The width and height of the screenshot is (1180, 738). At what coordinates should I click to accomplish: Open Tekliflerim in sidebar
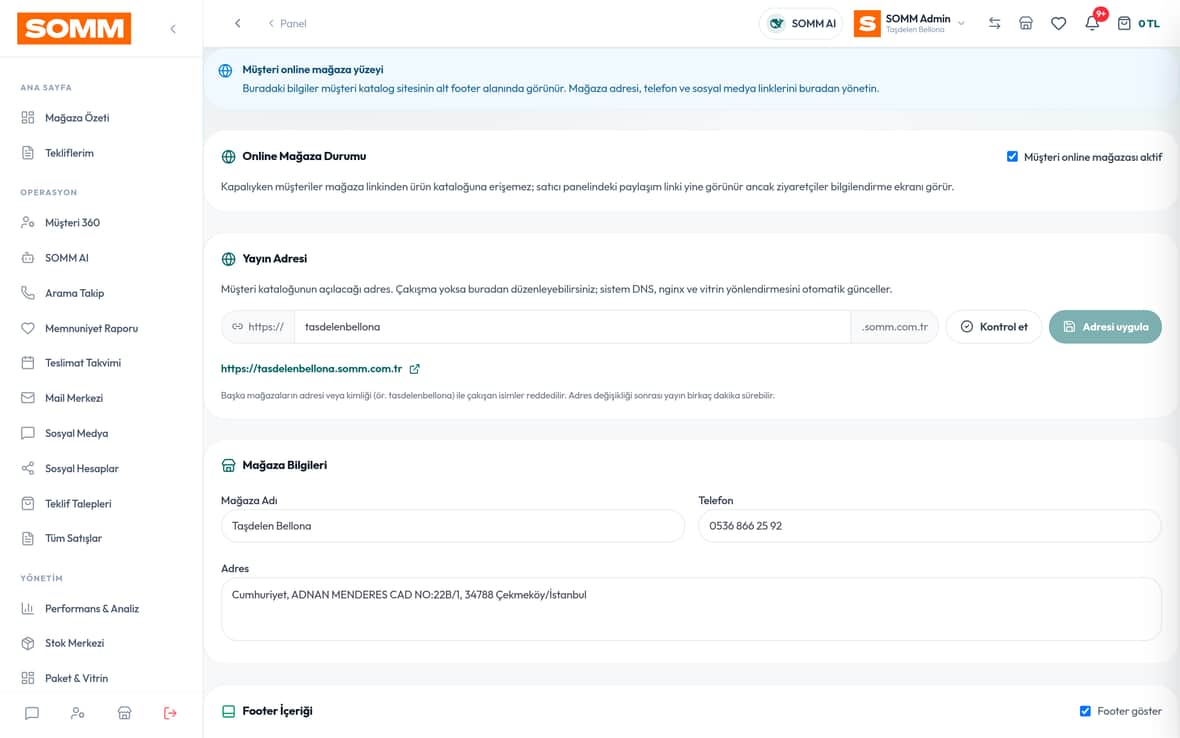(69, 153)
